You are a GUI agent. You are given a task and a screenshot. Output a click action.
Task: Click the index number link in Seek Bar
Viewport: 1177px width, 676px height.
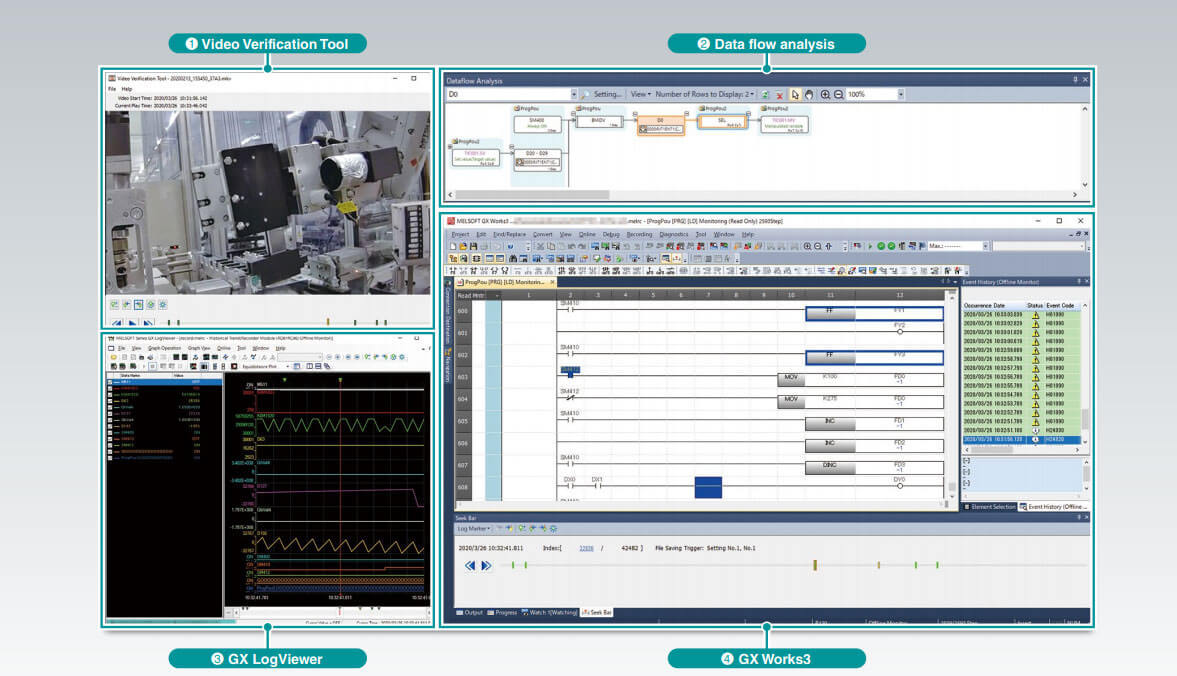(x=587, y=548)
